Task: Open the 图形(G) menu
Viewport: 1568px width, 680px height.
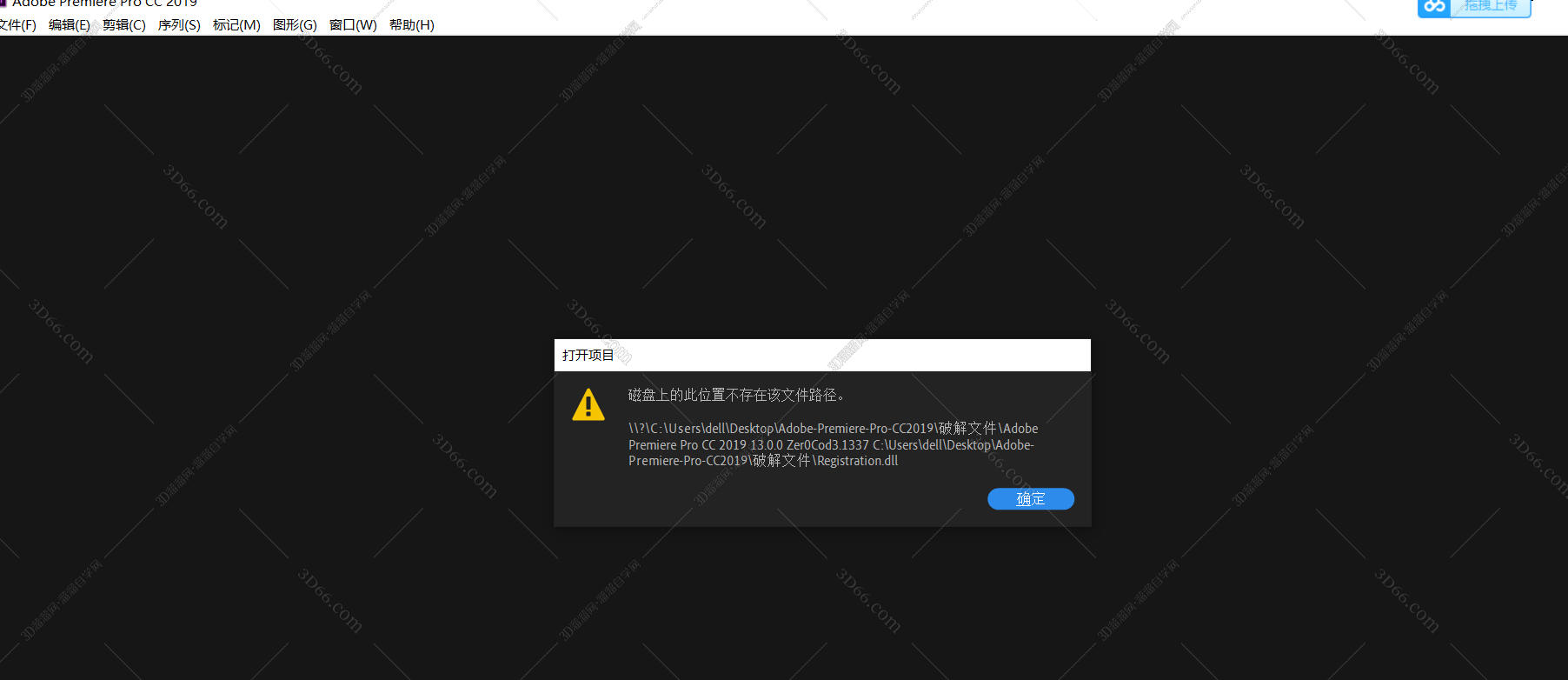Action: click(x=295, y=25)
